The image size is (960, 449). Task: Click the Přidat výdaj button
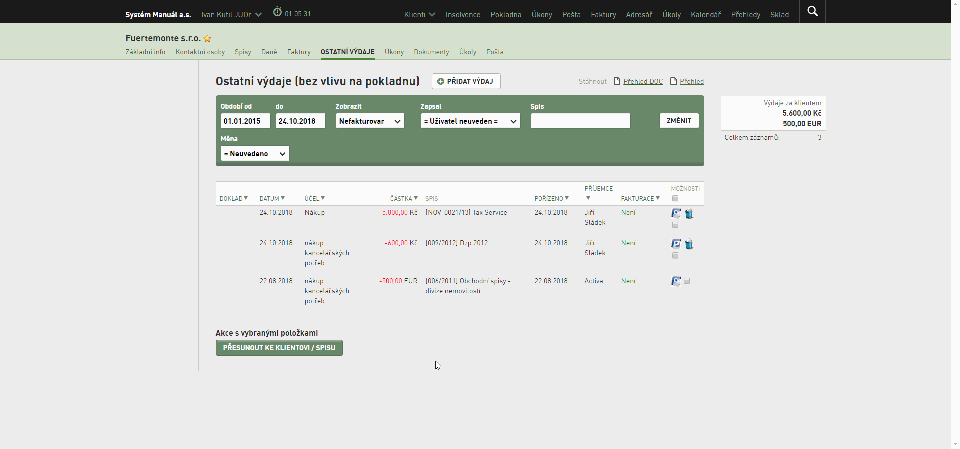tap(466, 81)
